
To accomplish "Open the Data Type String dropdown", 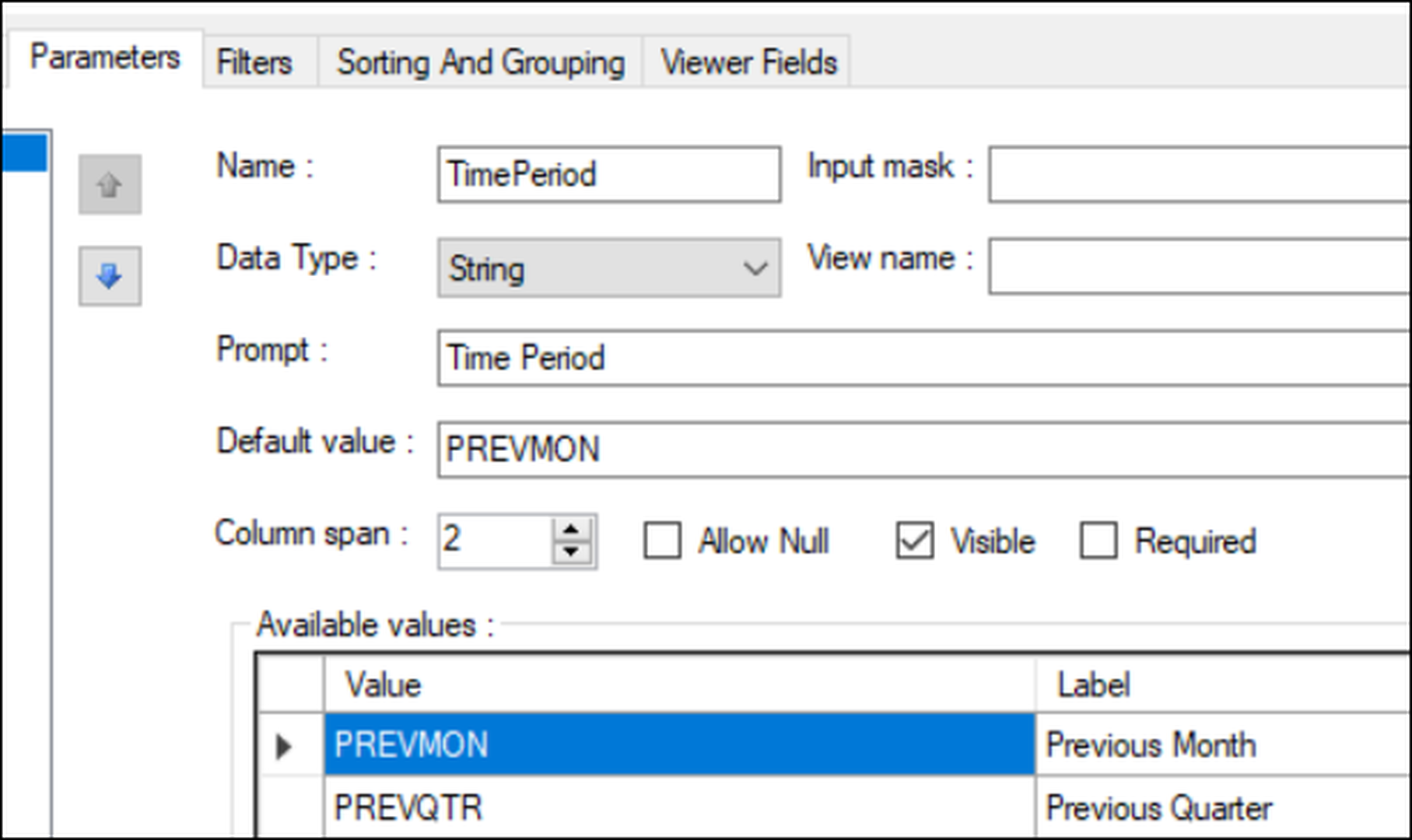I will coord(609,268).
